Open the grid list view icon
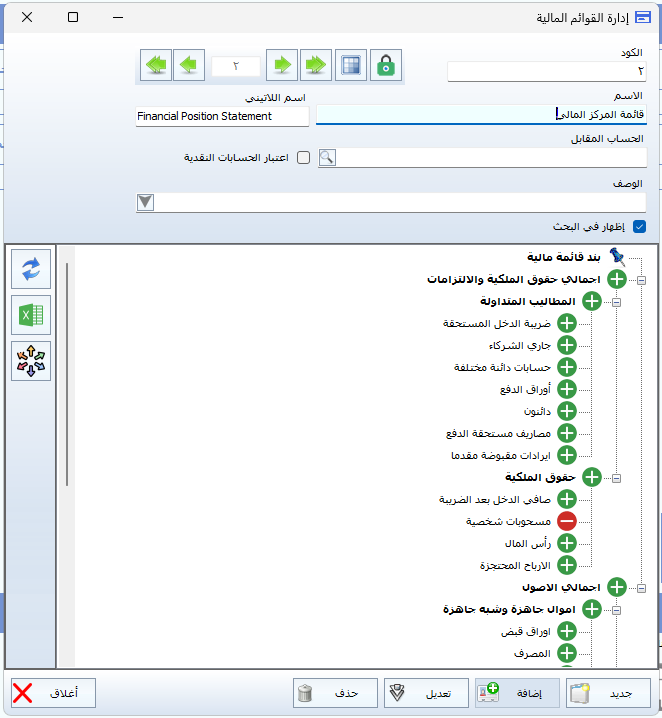The image size is (662, 718). click(x=350, y=65)
